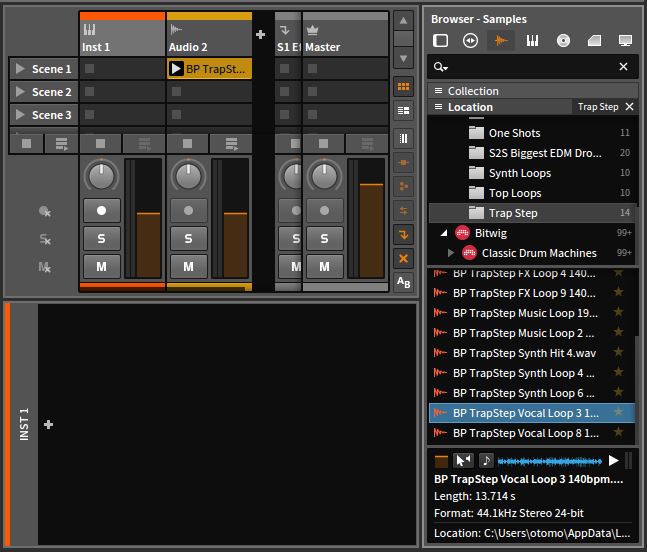Image resolution: width=647 pixels, height=552 pixels.
Task: Click the browser search field
Action: click(532, 66)
